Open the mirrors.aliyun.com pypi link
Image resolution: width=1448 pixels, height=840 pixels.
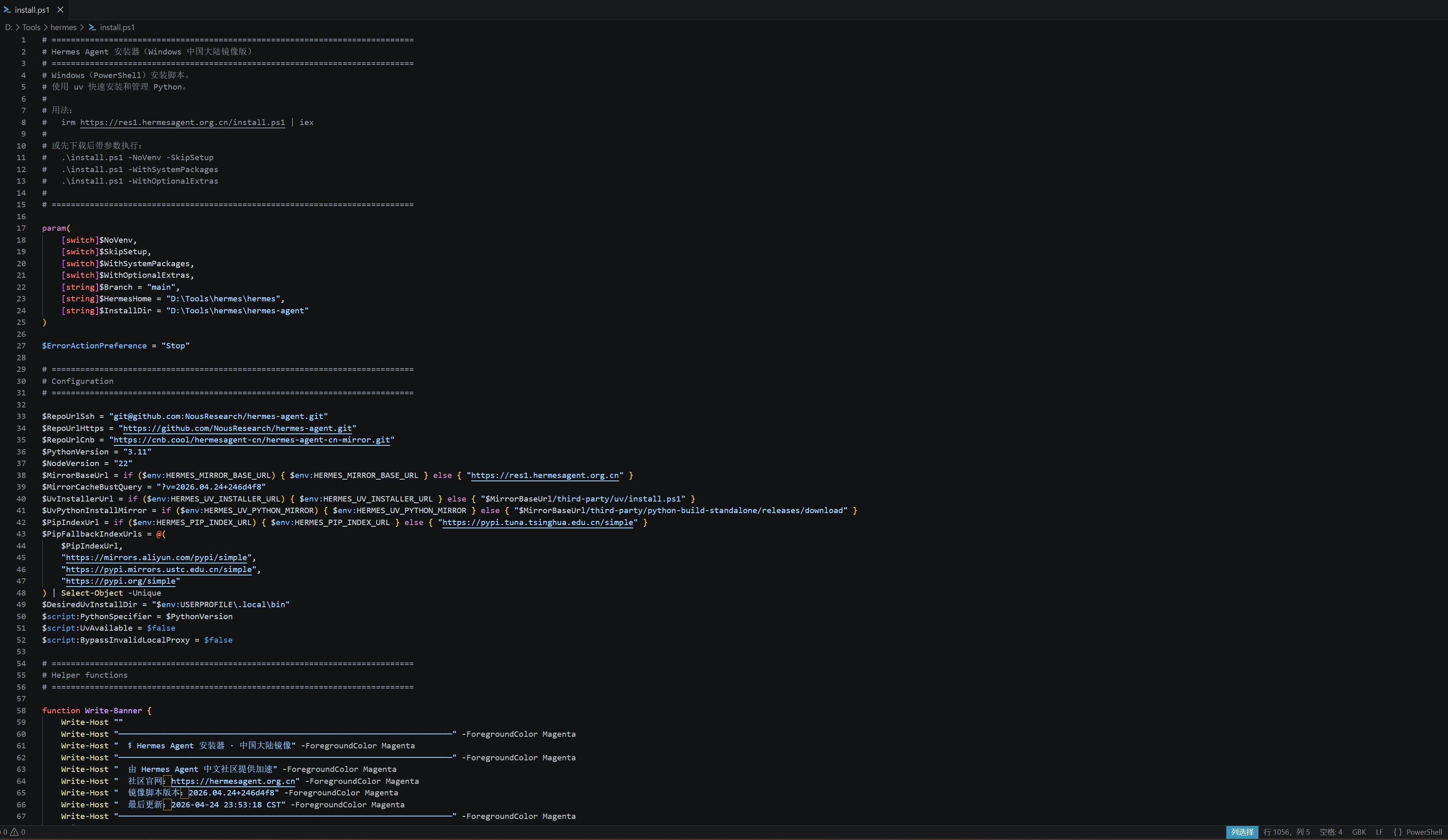coord(156,557)
